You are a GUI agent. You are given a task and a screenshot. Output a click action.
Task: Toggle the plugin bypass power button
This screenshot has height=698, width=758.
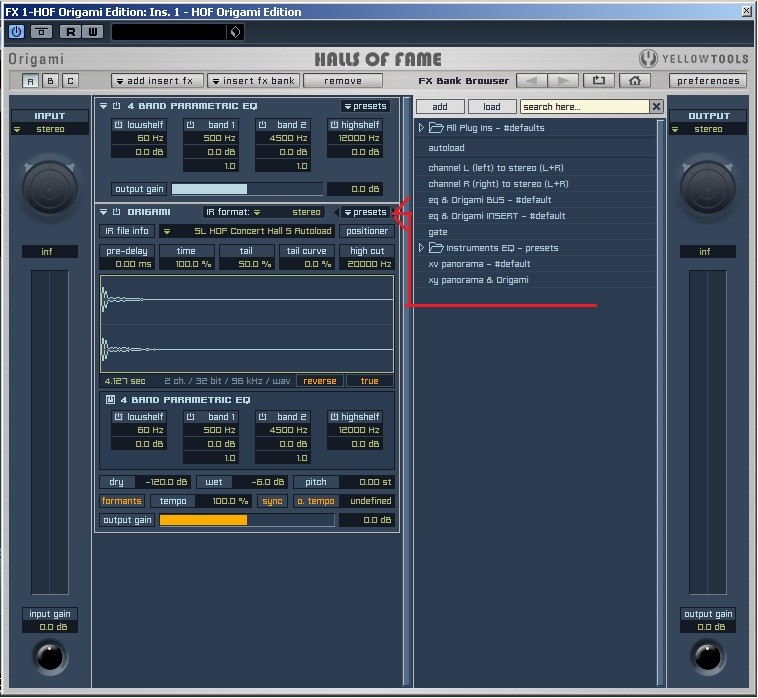[x=16, y=32]
